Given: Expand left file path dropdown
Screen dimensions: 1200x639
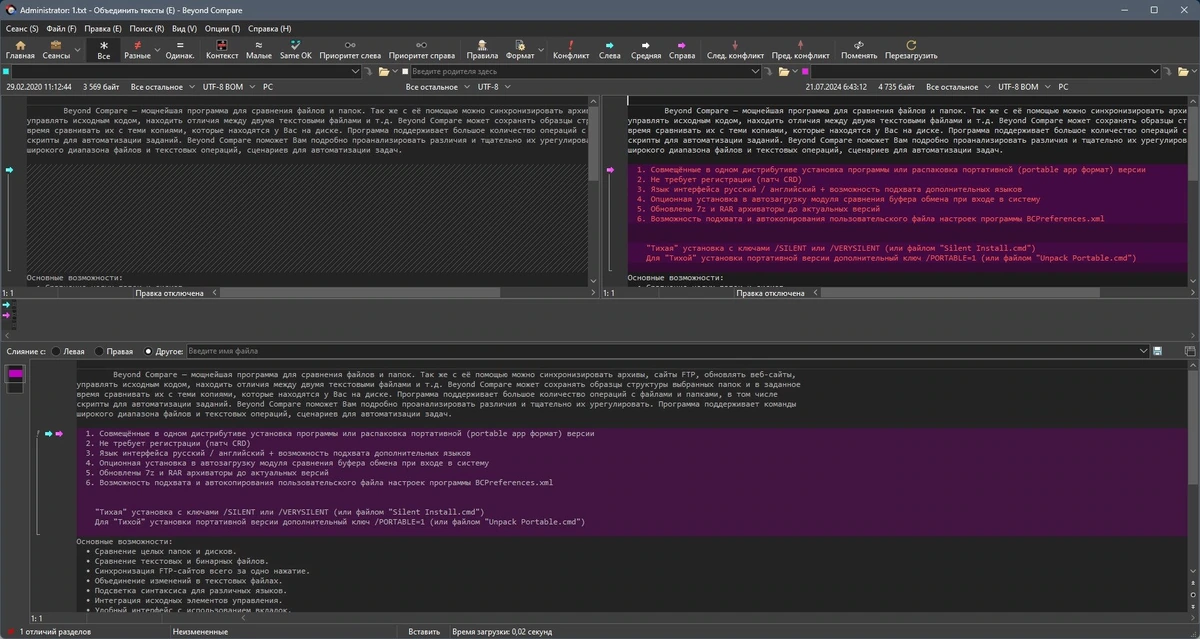Looking at the screenshot, I should coord(355,72).
